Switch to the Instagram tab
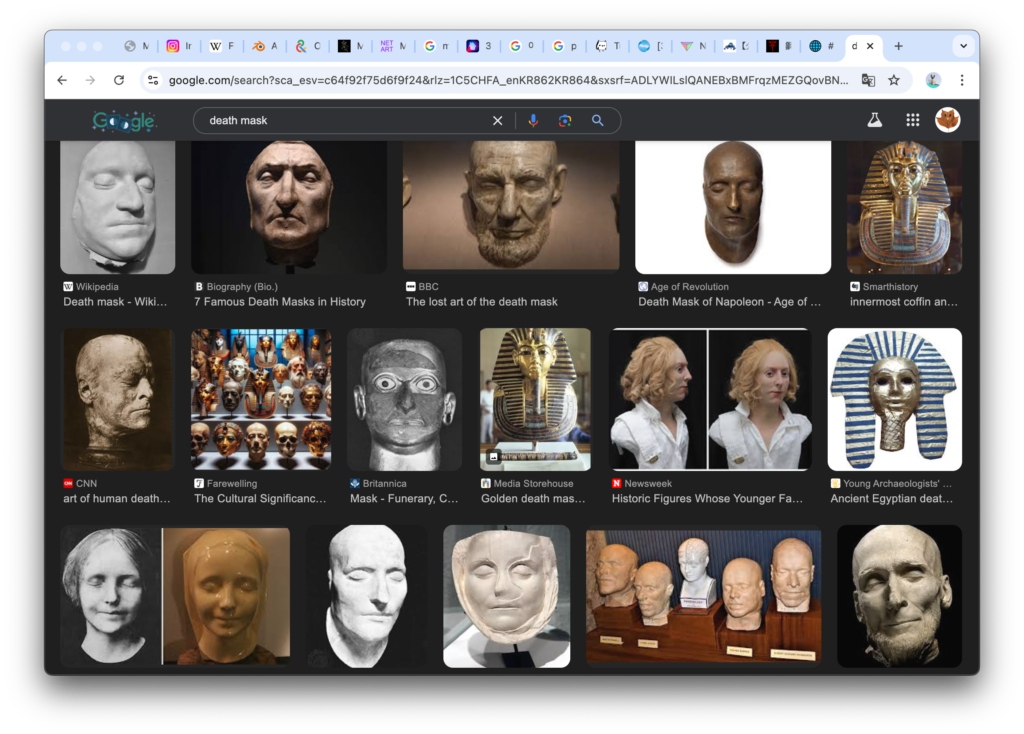The image size is (1024, 734). (179, 46)
